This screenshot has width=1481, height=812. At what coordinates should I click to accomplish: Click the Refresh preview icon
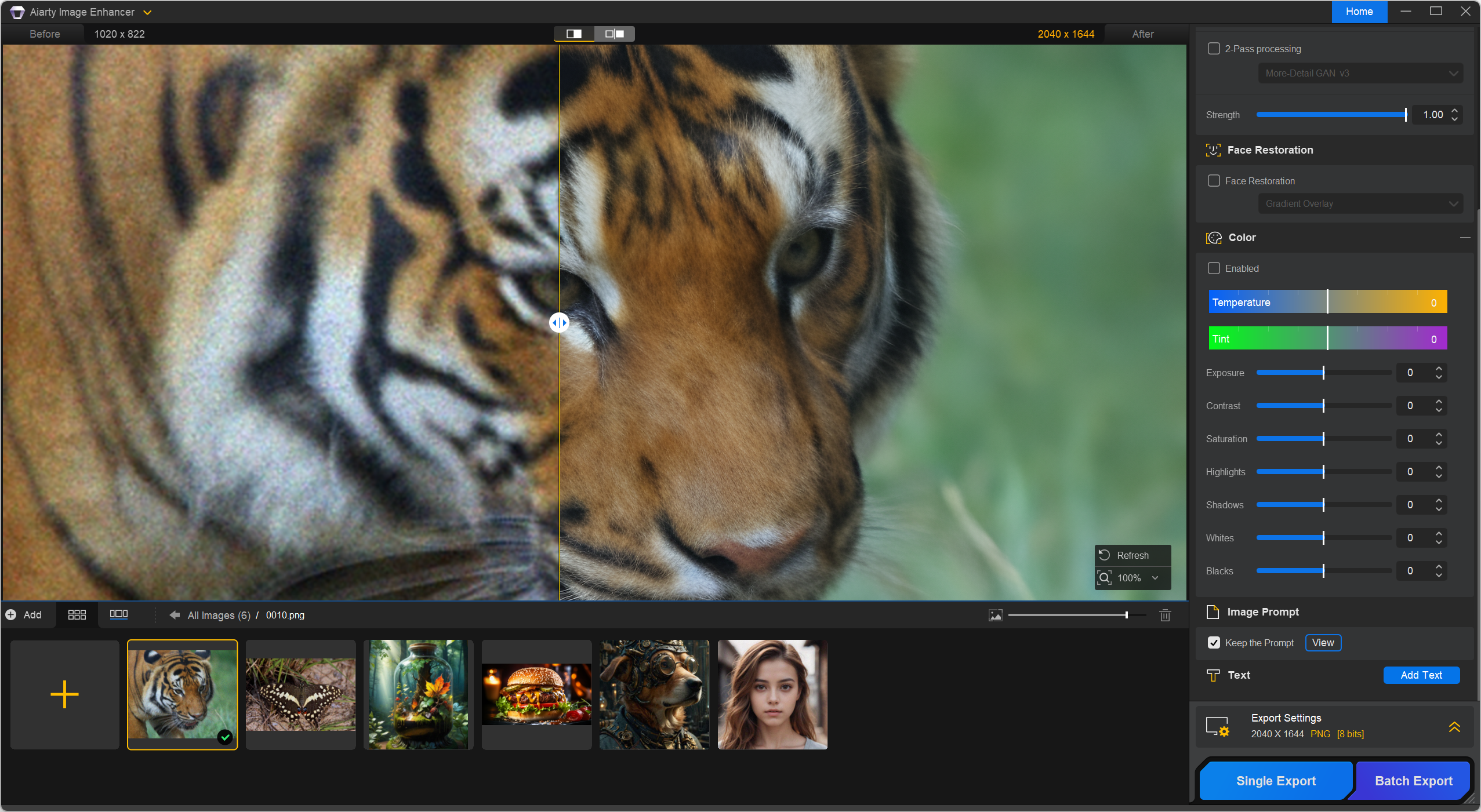coord(1105,555)
